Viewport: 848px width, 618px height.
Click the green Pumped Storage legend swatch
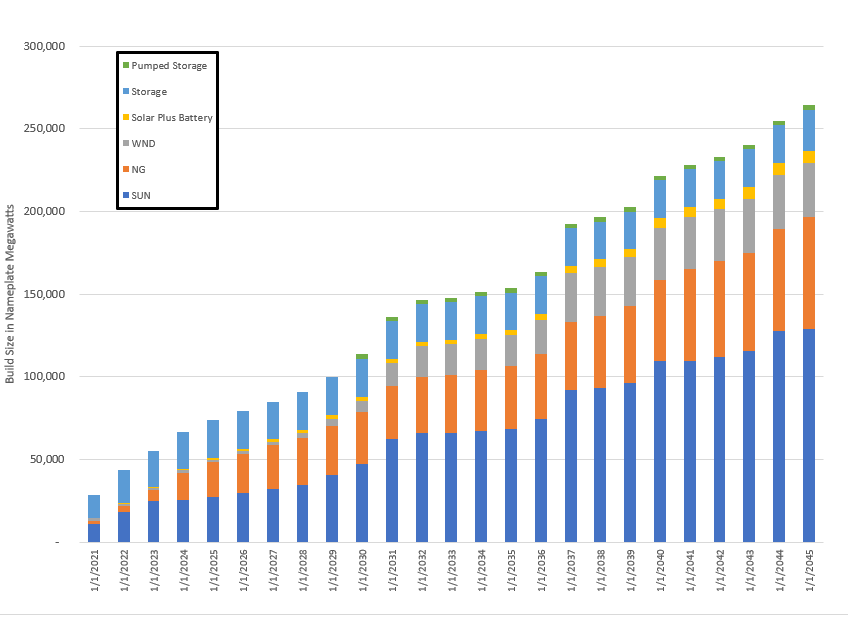click(x=126, y=66)
